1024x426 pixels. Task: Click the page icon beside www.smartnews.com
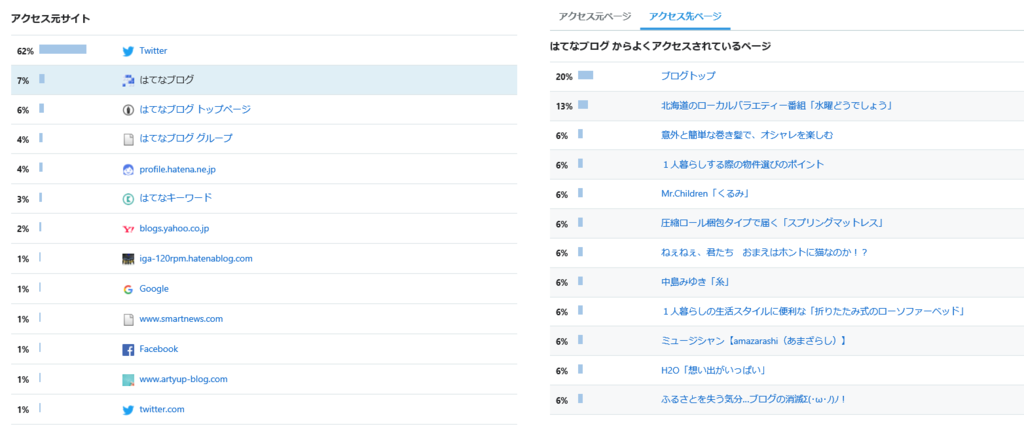128,320
